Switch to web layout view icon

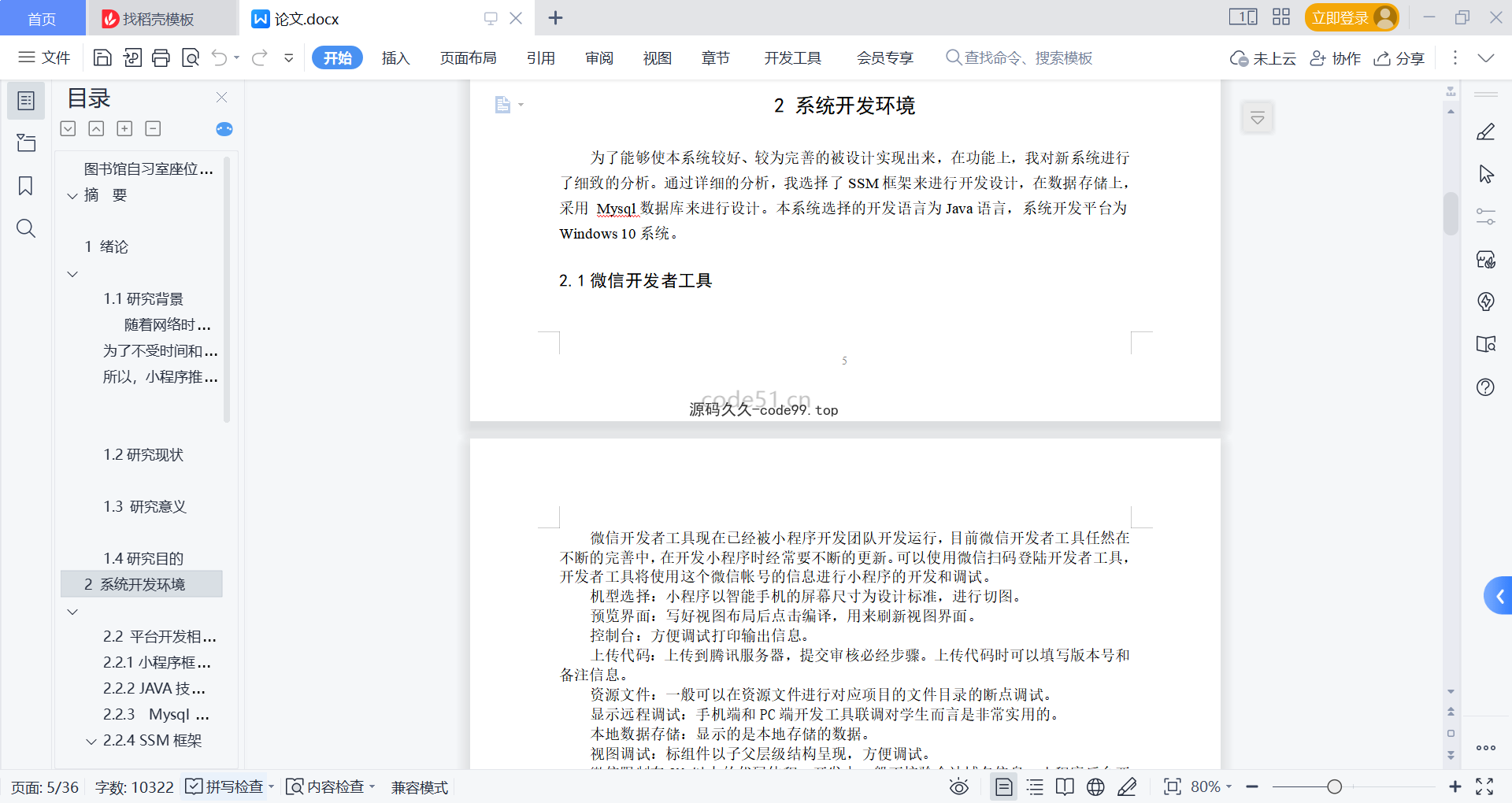1095,786
